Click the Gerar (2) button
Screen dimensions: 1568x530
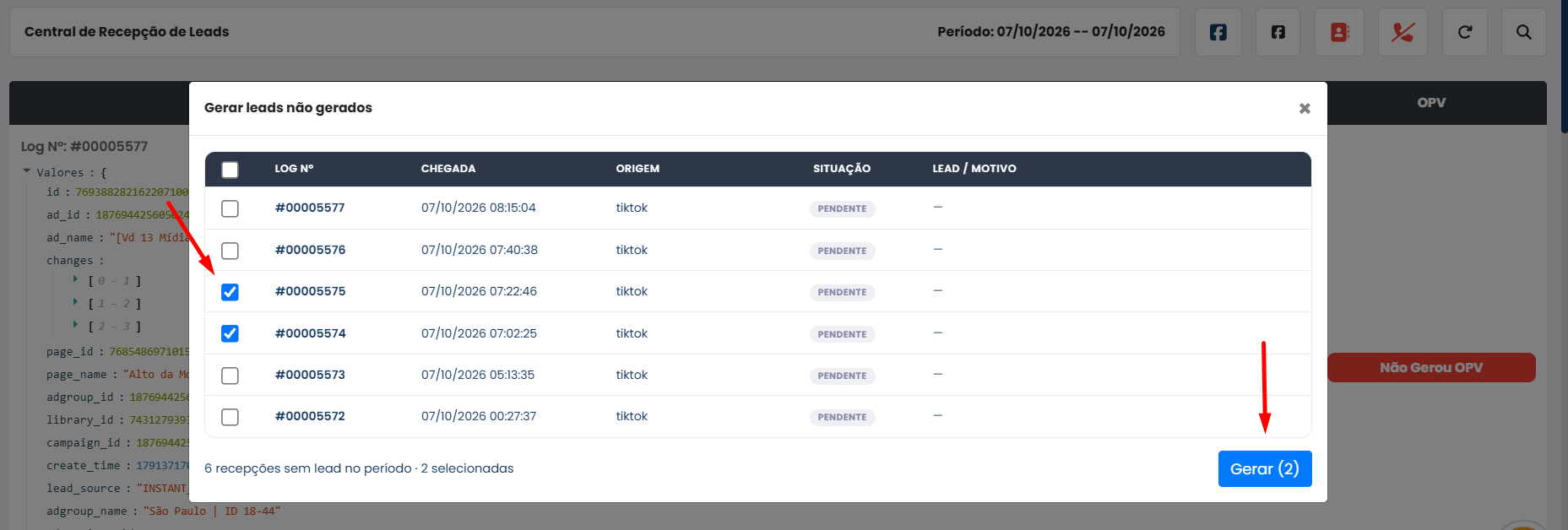coord(1265,469)
